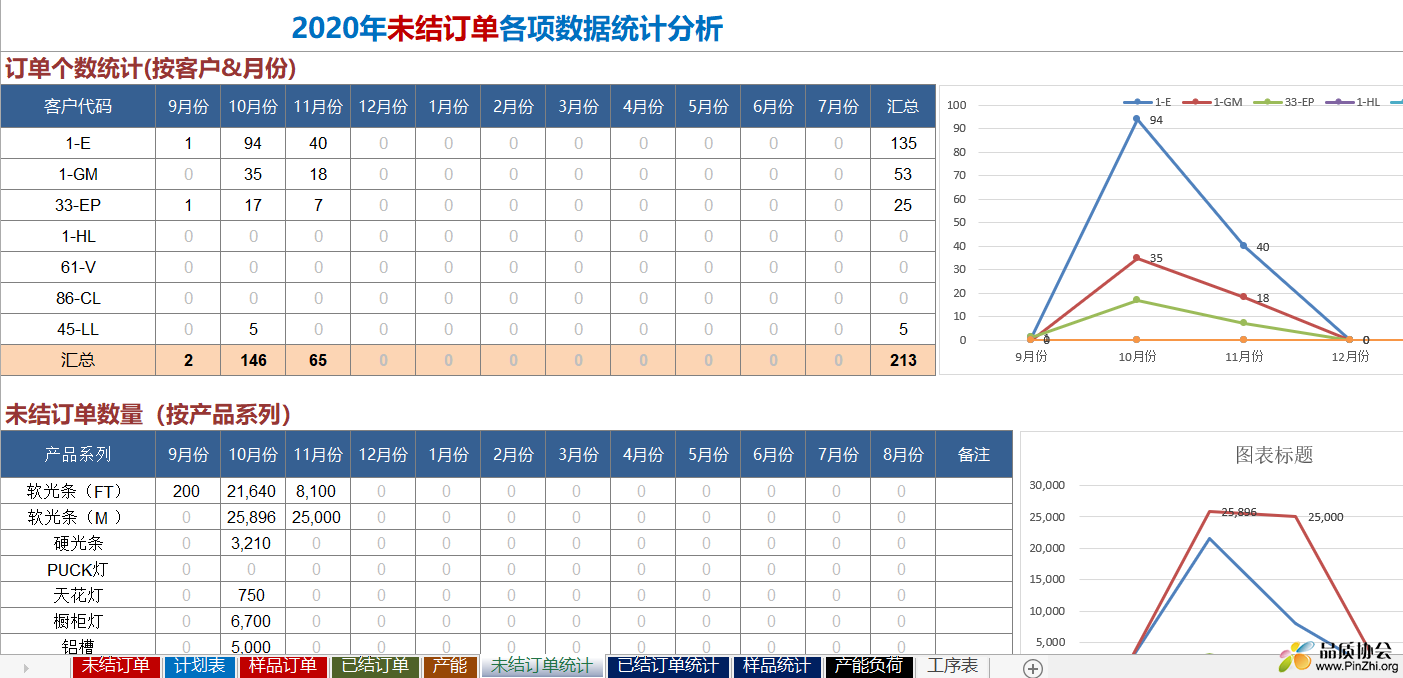The image size is (1403, 678).
Task: Select the 未结订单统计 sheet tab
Action: point(541,666)
